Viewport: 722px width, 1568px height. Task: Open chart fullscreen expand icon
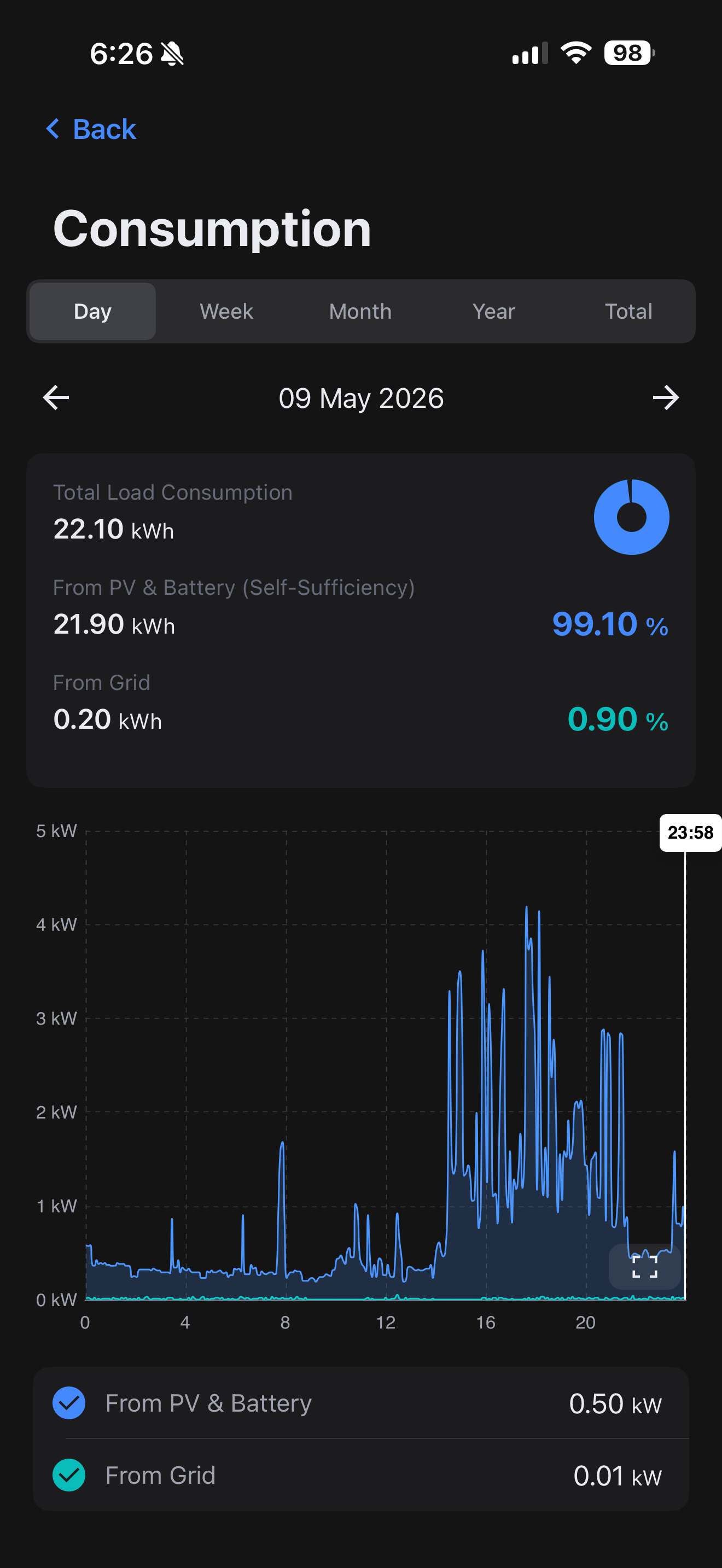[x=645, y=1266]
